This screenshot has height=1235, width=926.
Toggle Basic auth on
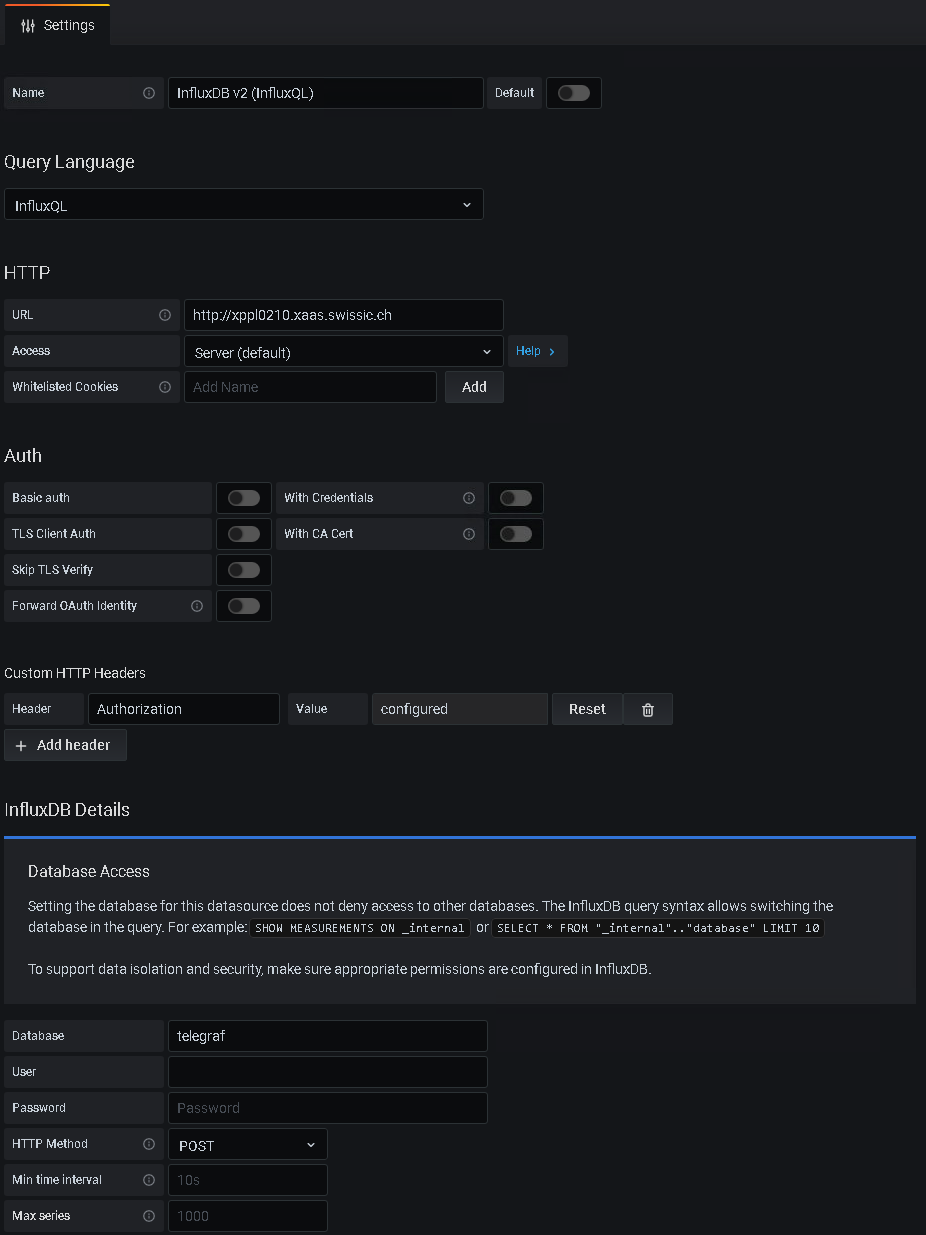point(243,497)
